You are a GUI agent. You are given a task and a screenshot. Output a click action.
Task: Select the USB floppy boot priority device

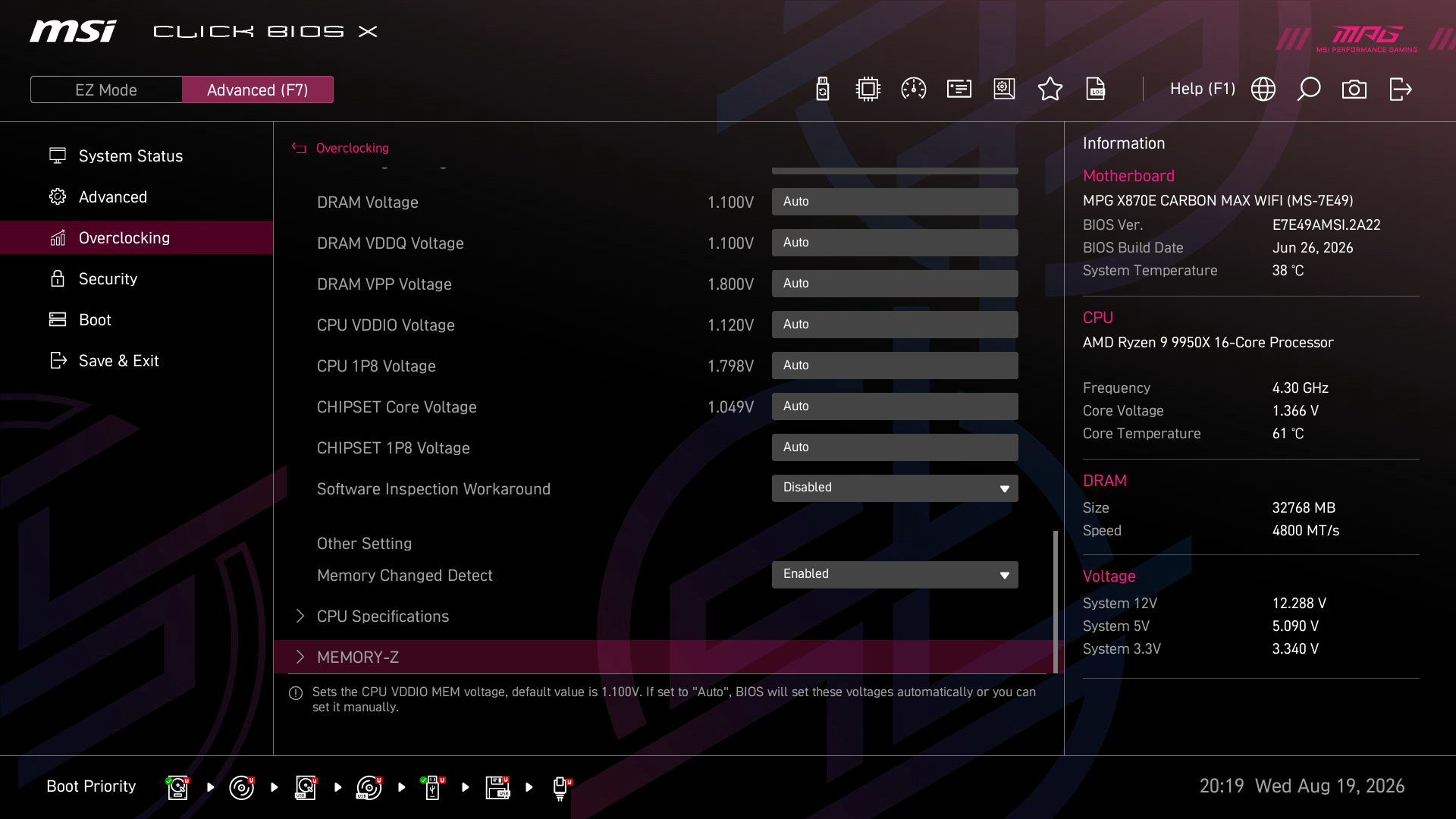[x=498, y=787]
